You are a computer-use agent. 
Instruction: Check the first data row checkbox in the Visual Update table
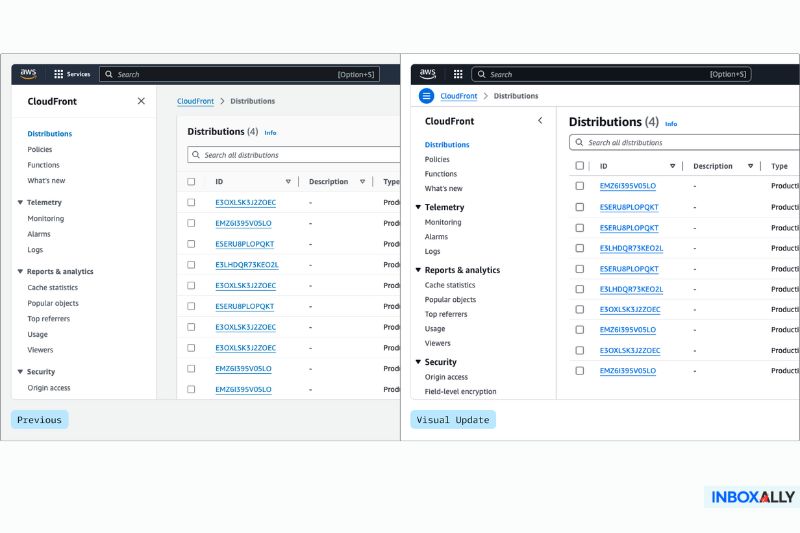tap(580, 186)
